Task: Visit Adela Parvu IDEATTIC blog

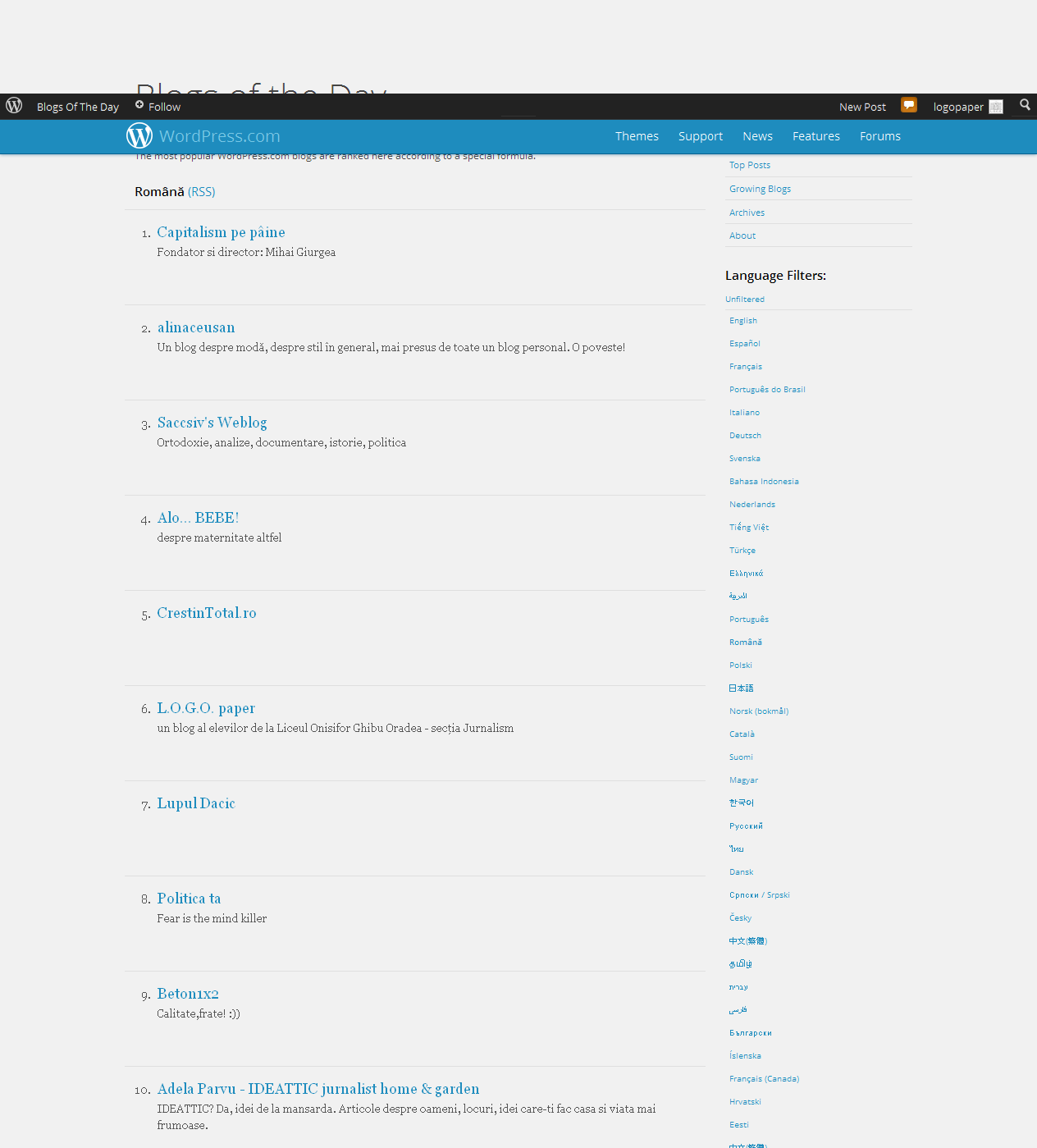Action: click(318, 1089)
